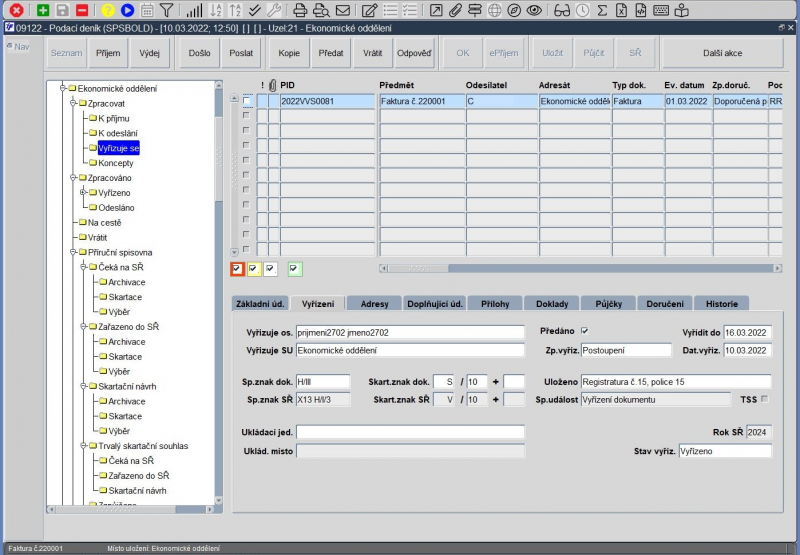Viewport: 800px width, 555px height.
Task: Export via the Excel file icon
Action: pos(621,10)
